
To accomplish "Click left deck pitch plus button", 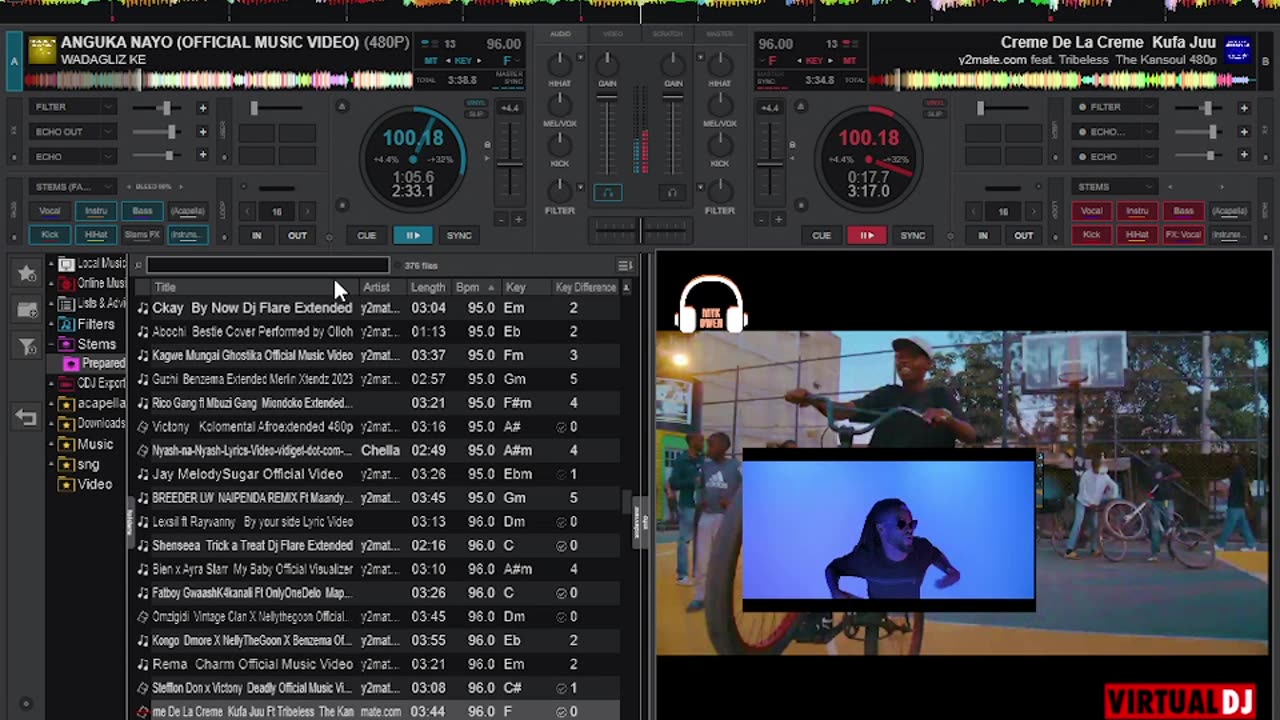I will click(519, 219).
